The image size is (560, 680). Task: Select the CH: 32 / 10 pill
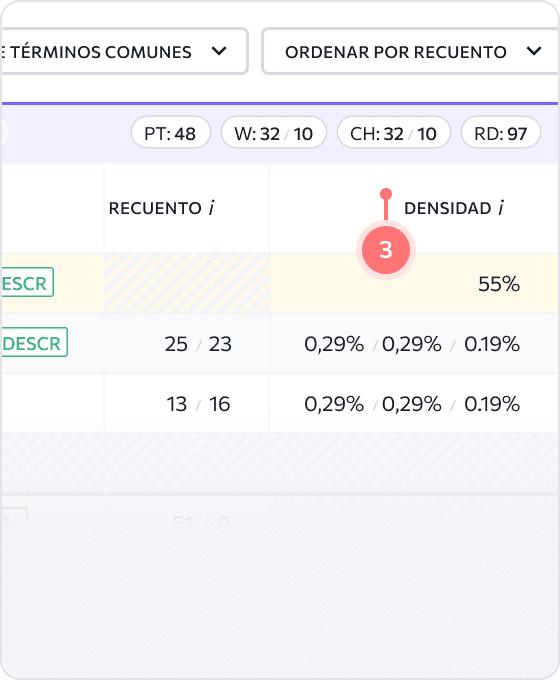click(393, 133)
